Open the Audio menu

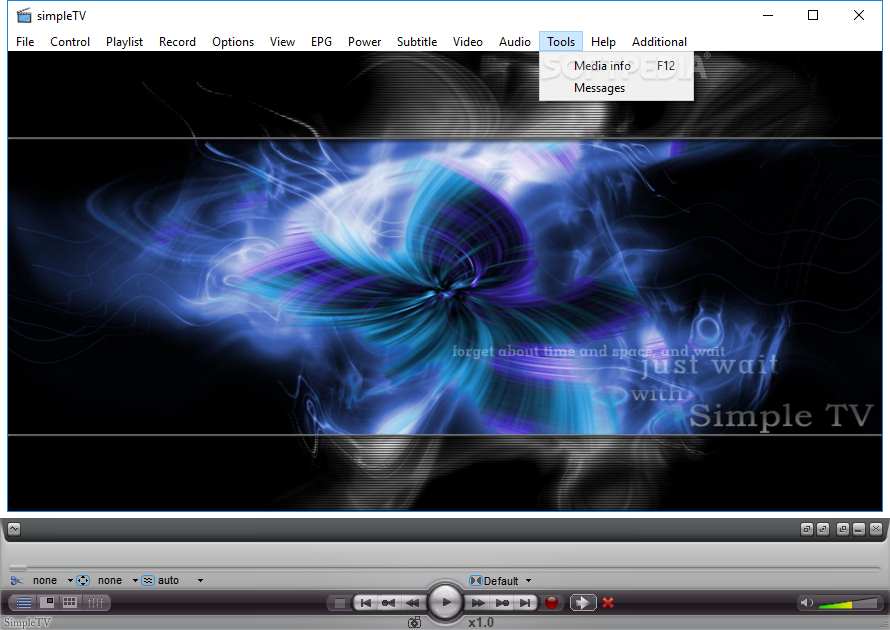(515, 41)
